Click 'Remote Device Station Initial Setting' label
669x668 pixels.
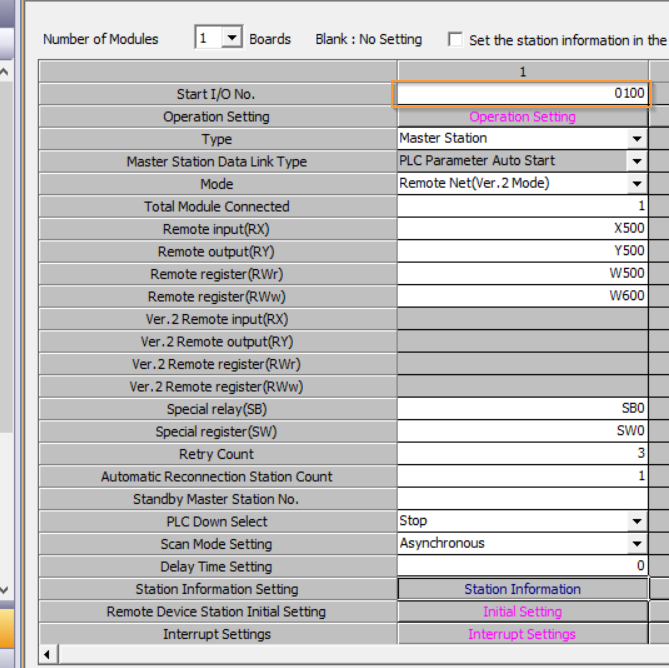tap(216, 612)
